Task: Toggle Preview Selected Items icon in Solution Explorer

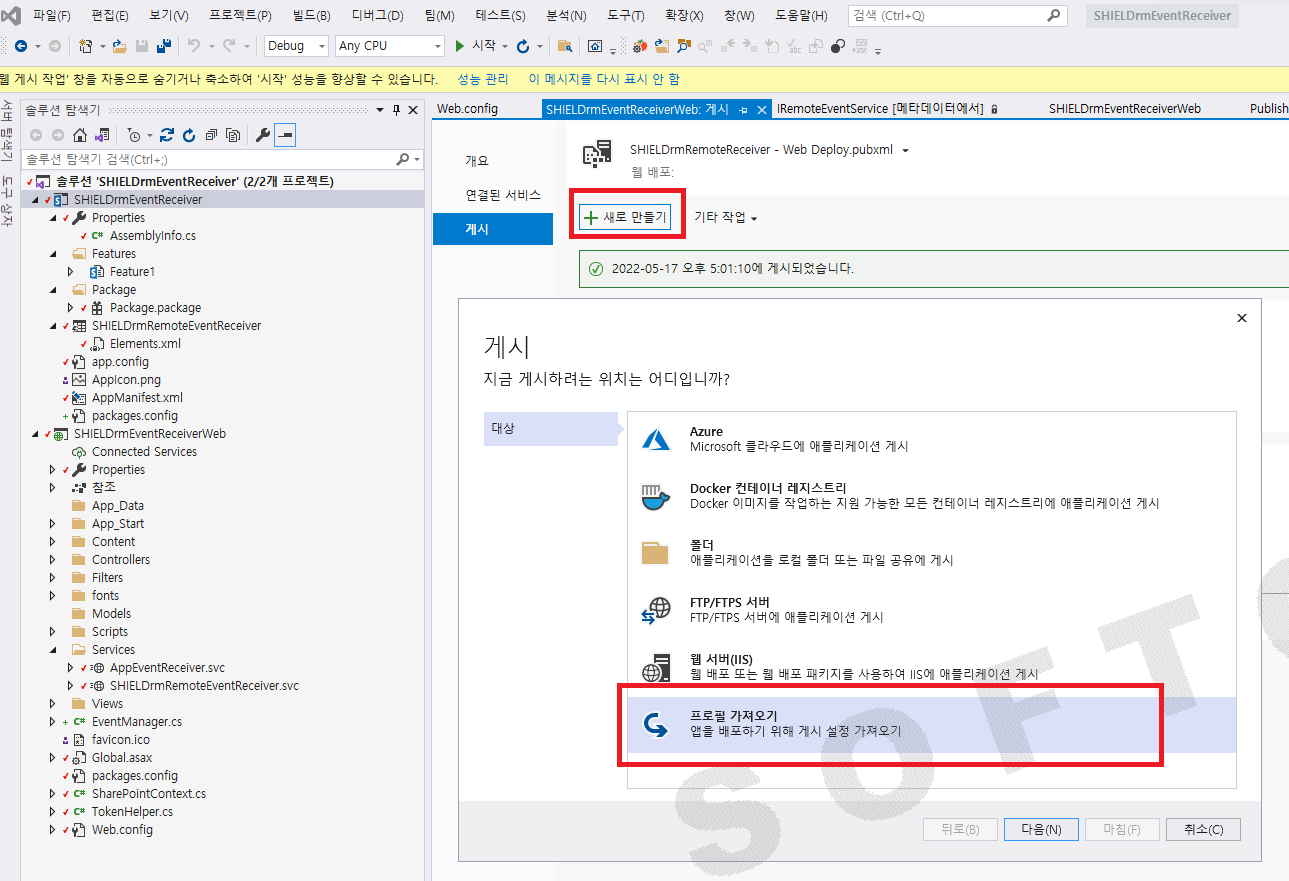Action: click(285, 135)
